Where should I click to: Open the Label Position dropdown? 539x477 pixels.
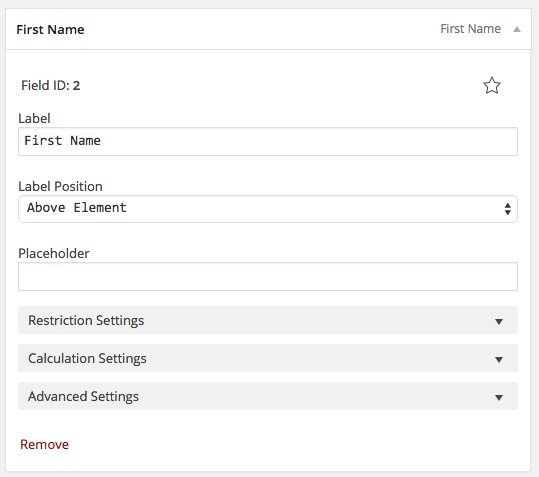(268, 209)
